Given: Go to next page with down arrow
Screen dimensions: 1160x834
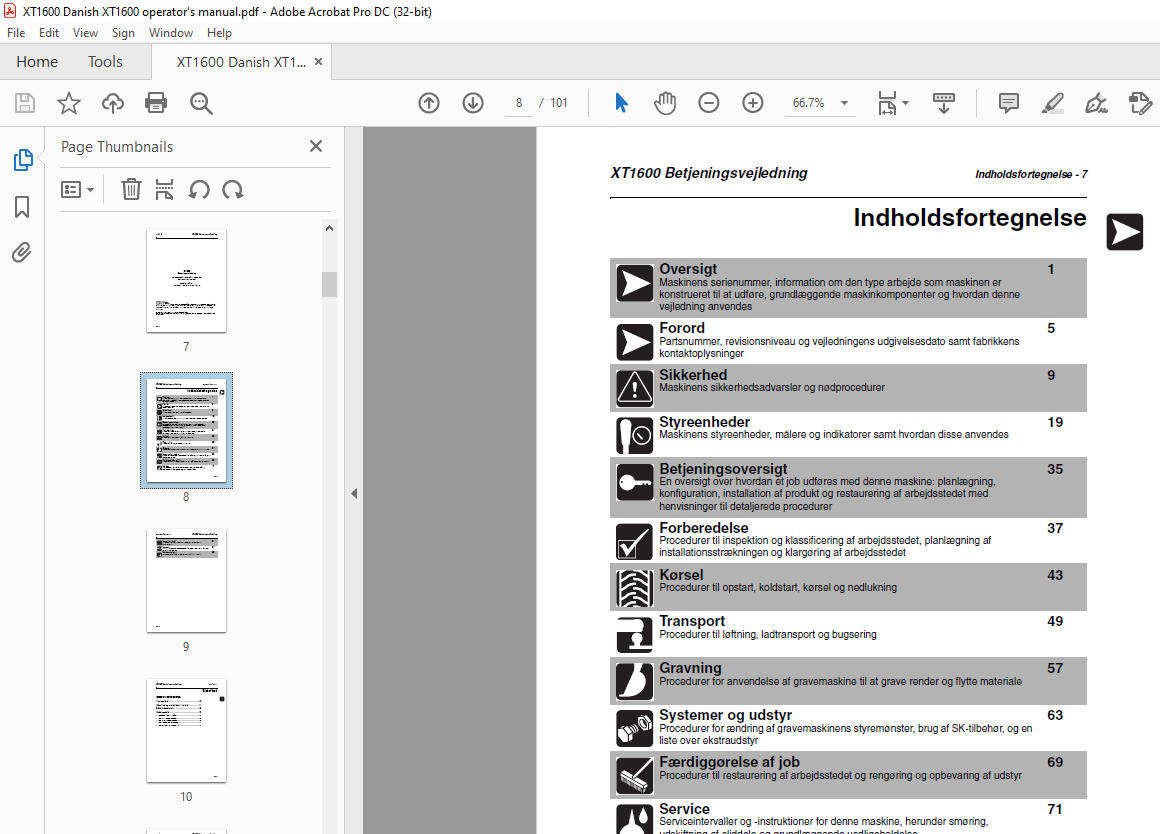Looking at the screenshot, I should 473,103.
